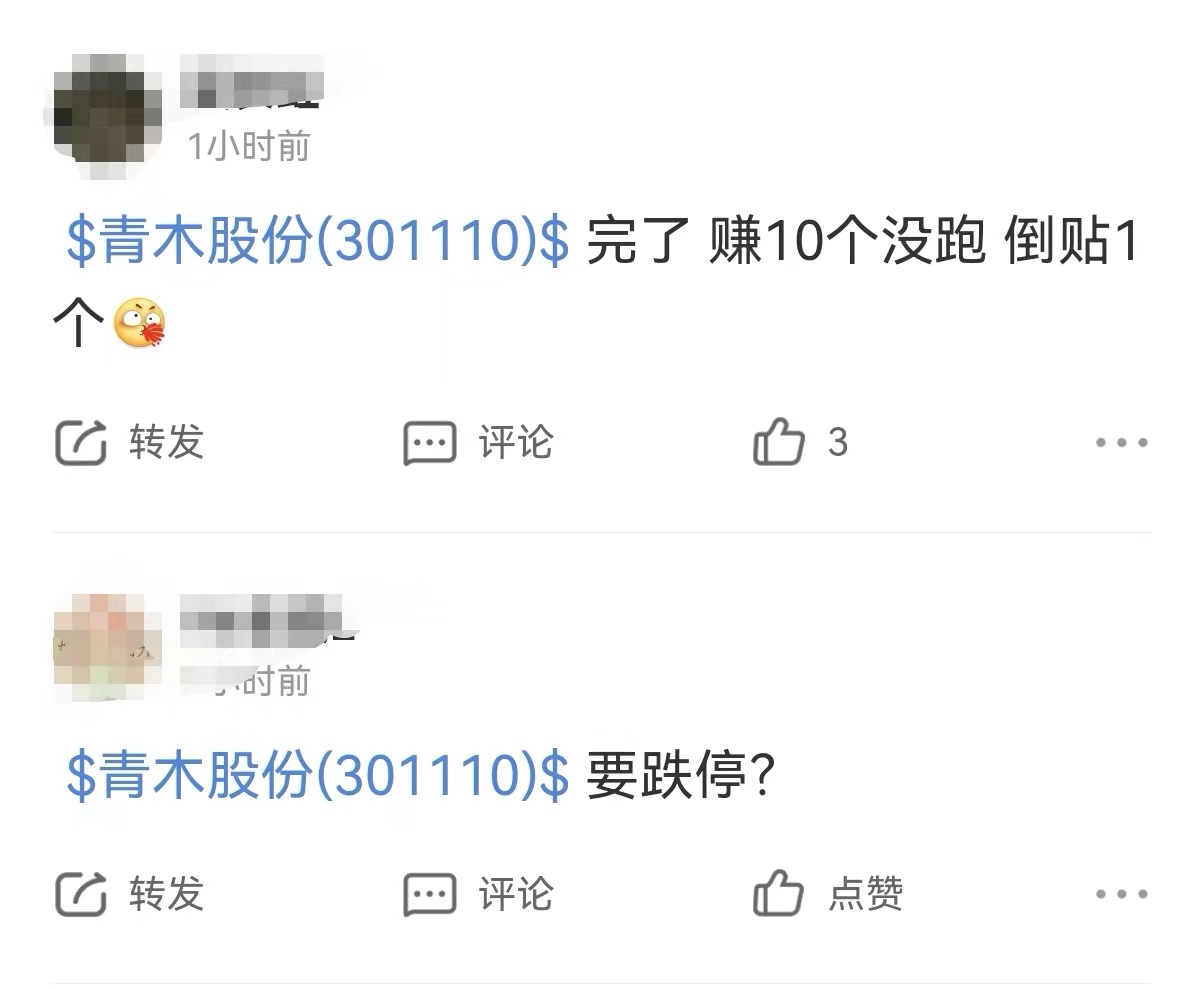Click the 评论 label on the second post
Viewport: 1200px width, 989px height.
(x=516, y=893)
